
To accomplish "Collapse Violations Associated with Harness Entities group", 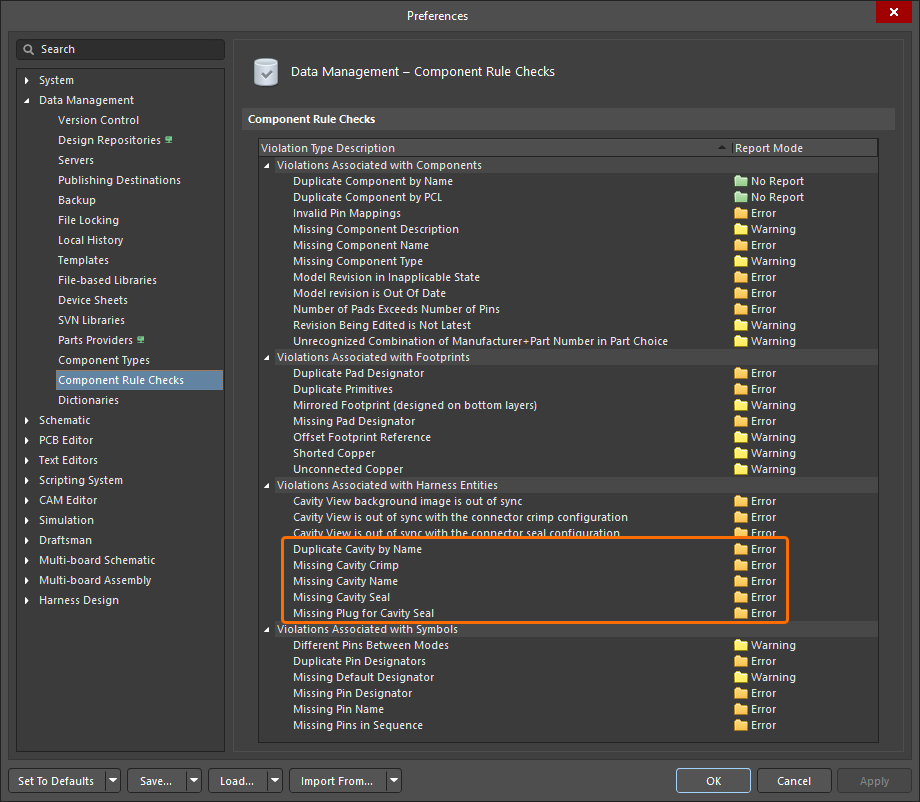I will [267, 485].
